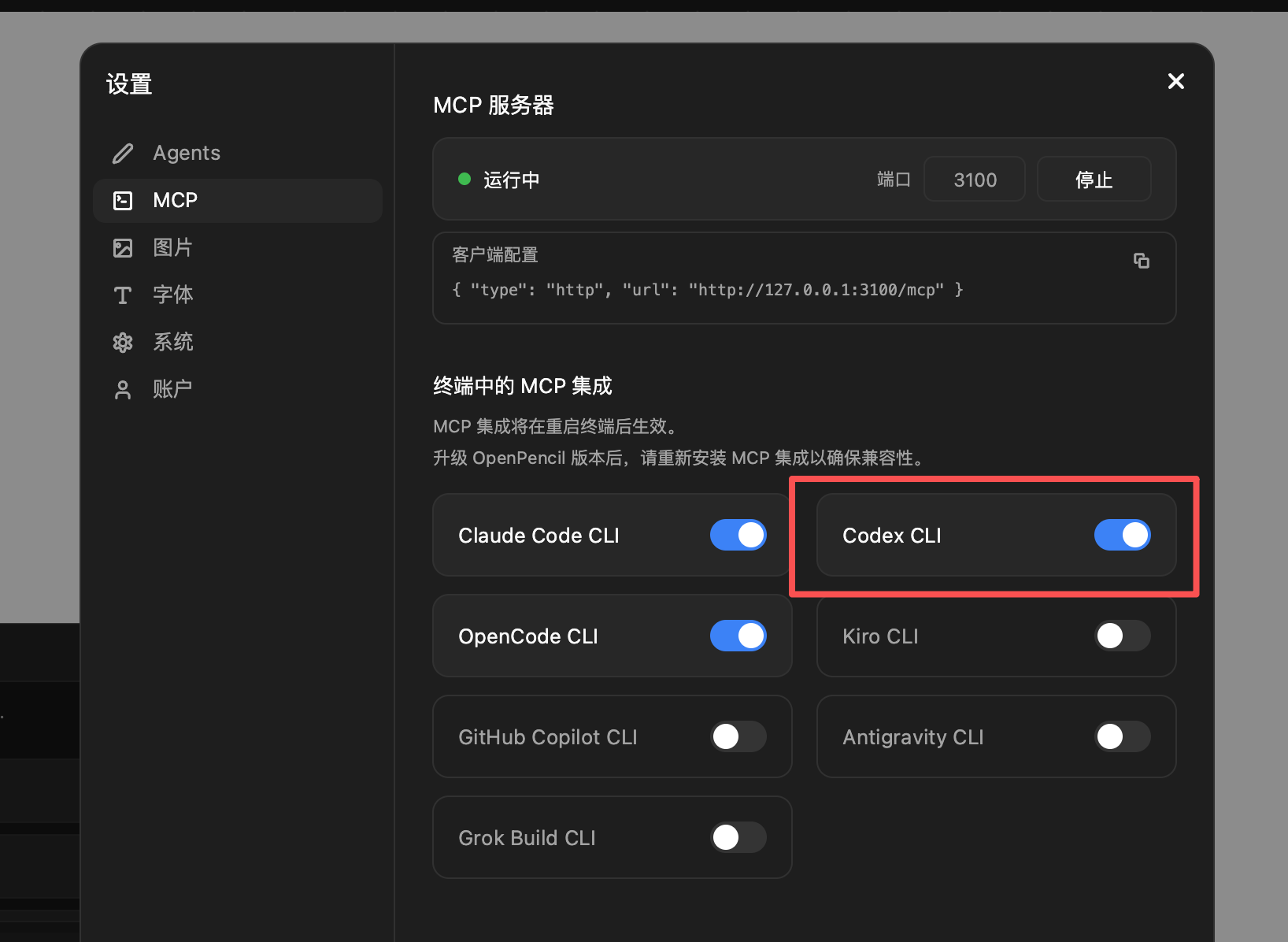Click the person icon beside 账户

point(123,389)
